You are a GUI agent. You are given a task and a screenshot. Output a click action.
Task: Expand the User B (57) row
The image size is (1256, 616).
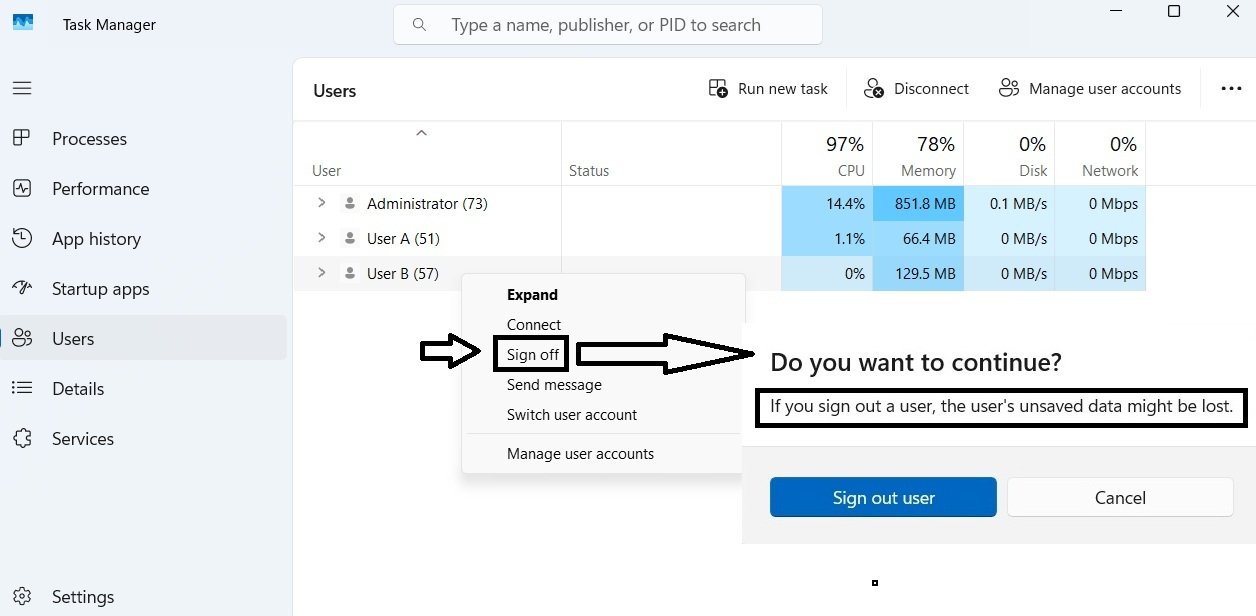point(321,273)
